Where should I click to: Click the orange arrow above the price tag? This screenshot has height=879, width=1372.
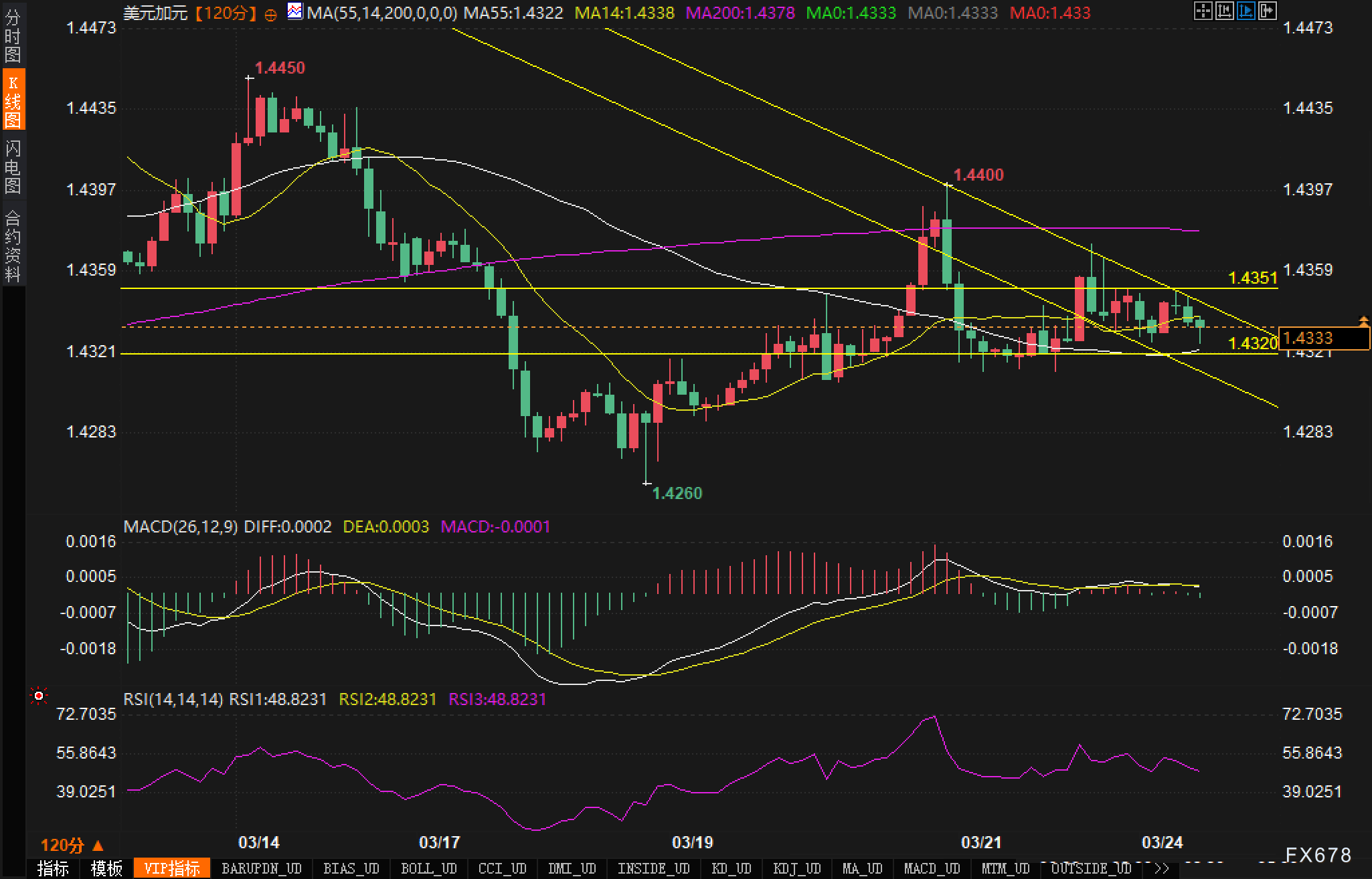pos(1363,321)
